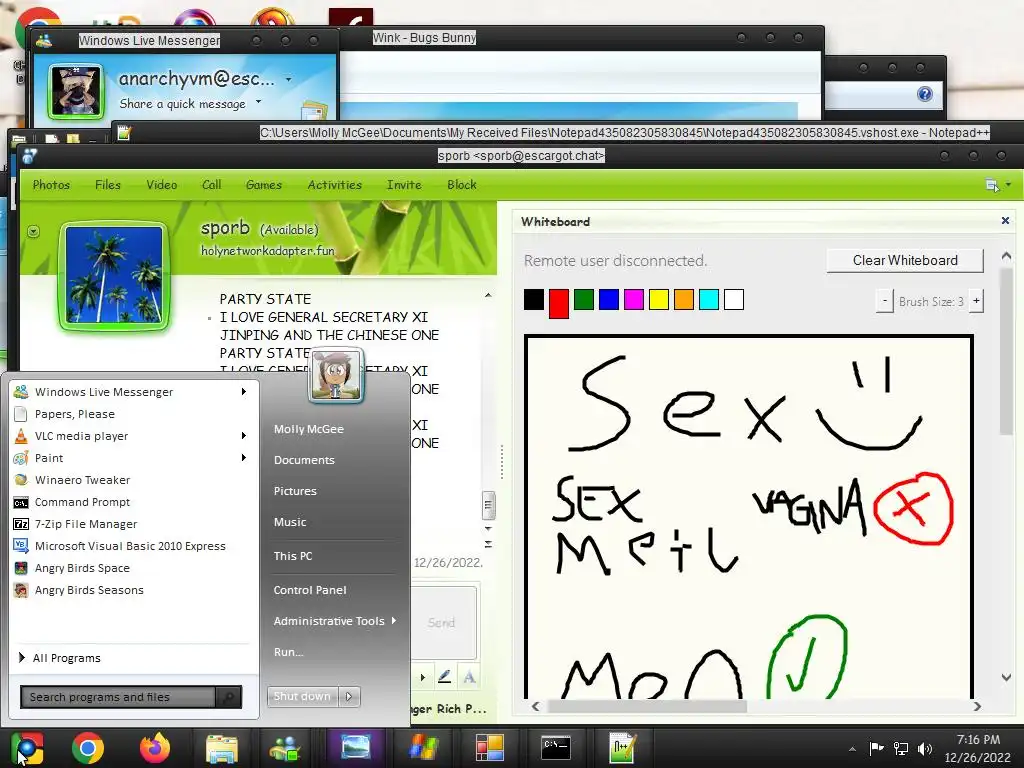This screenshot has width=1024, height=768.
Task: Open the Activities menu in chat
Action: 334,185
